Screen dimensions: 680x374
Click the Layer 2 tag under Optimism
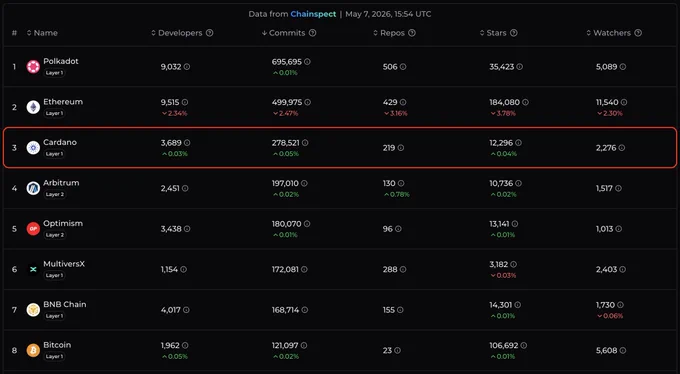click(55, 235)
